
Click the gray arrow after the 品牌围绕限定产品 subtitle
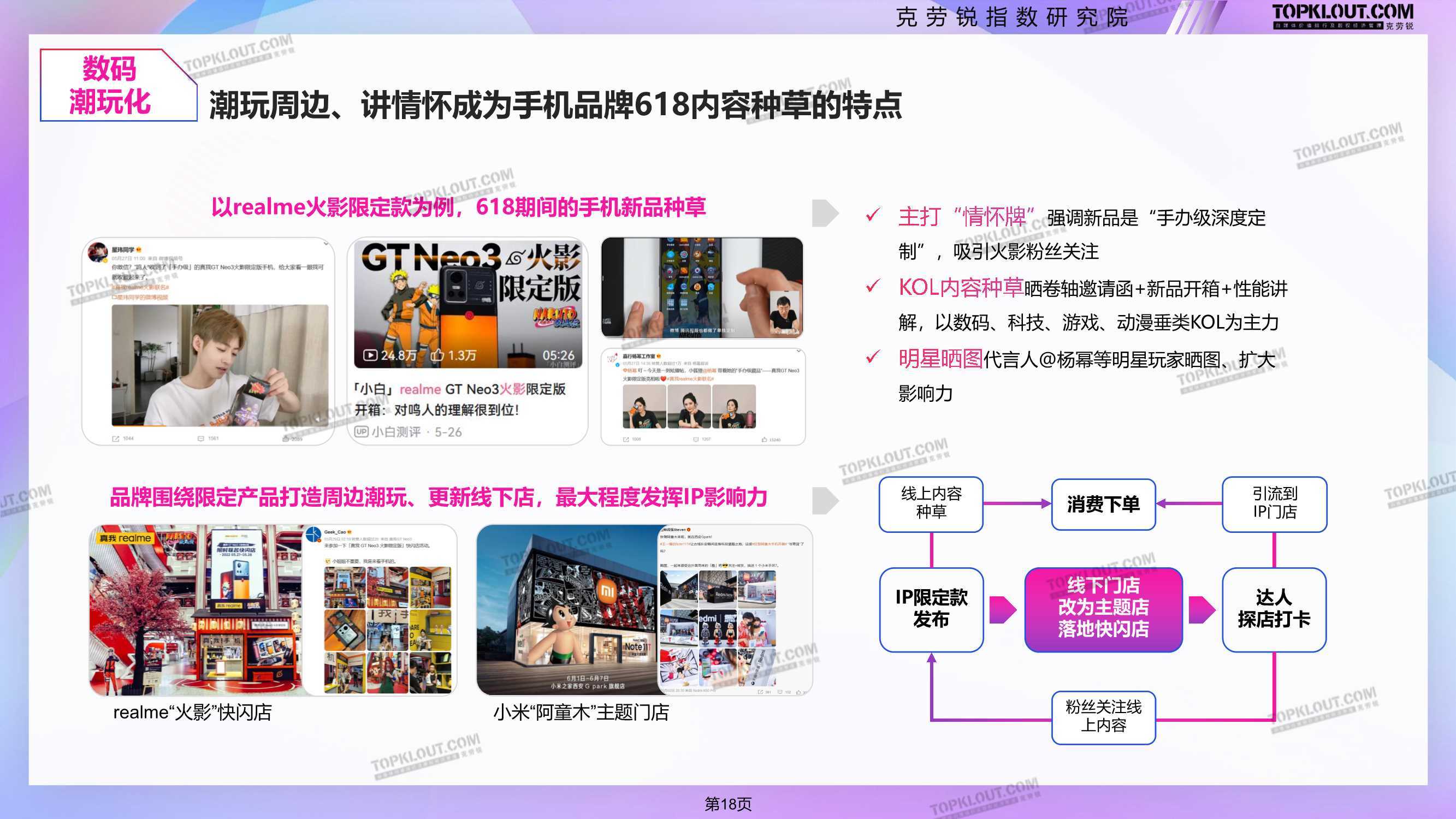pos(825,500)
